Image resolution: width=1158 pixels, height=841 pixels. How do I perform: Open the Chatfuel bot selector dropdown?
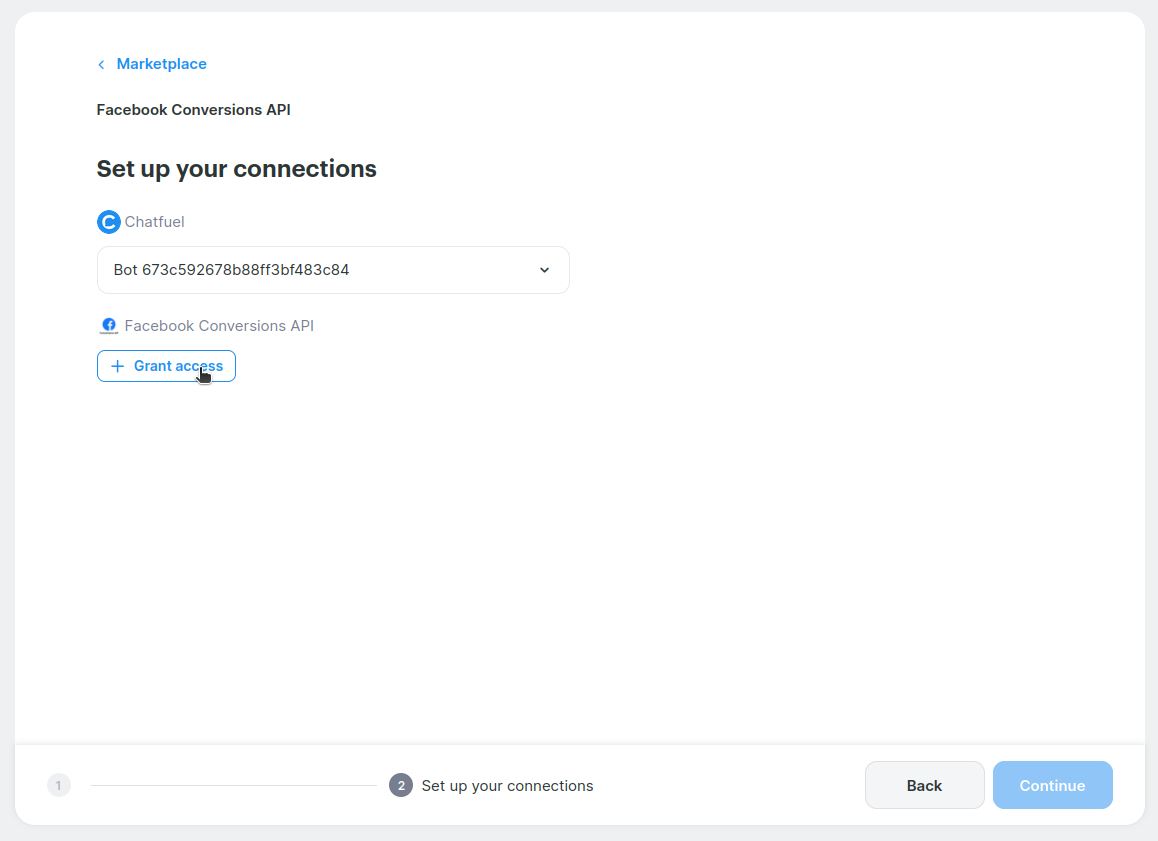pos(333,270)
